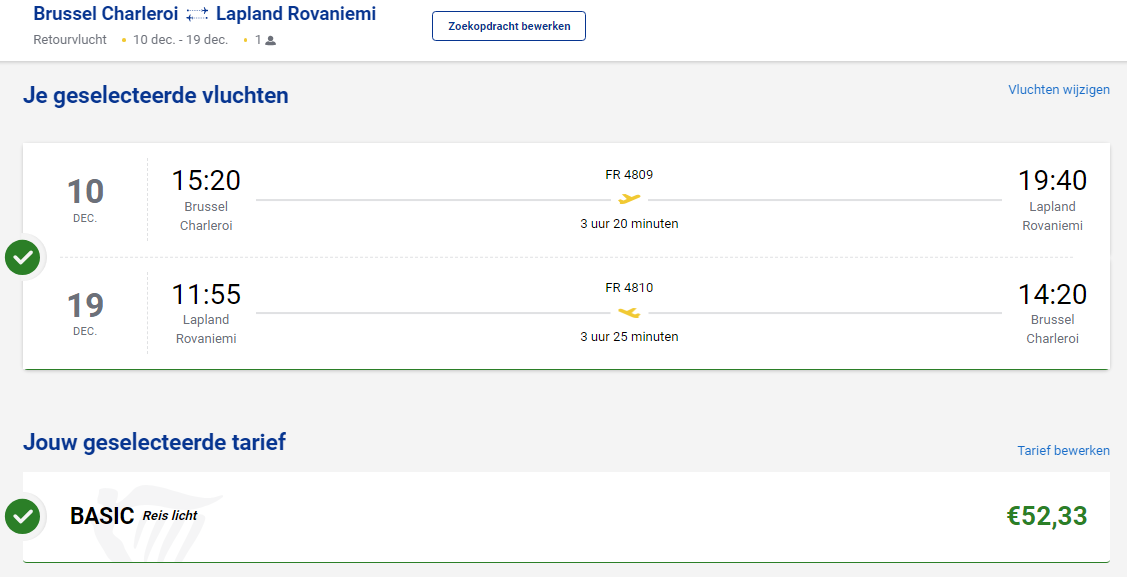Click the passenger person icon
The width and height of the screenshot is (1127, 577).
[270, 41]
